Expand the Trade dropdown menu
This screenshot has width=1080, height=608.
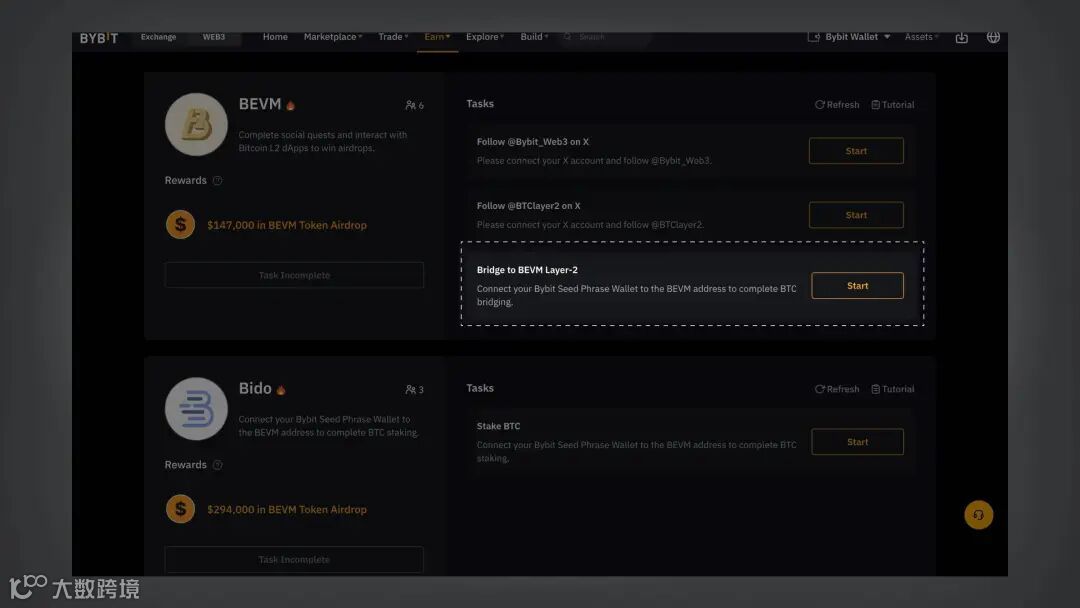click(x=393, y=37)
